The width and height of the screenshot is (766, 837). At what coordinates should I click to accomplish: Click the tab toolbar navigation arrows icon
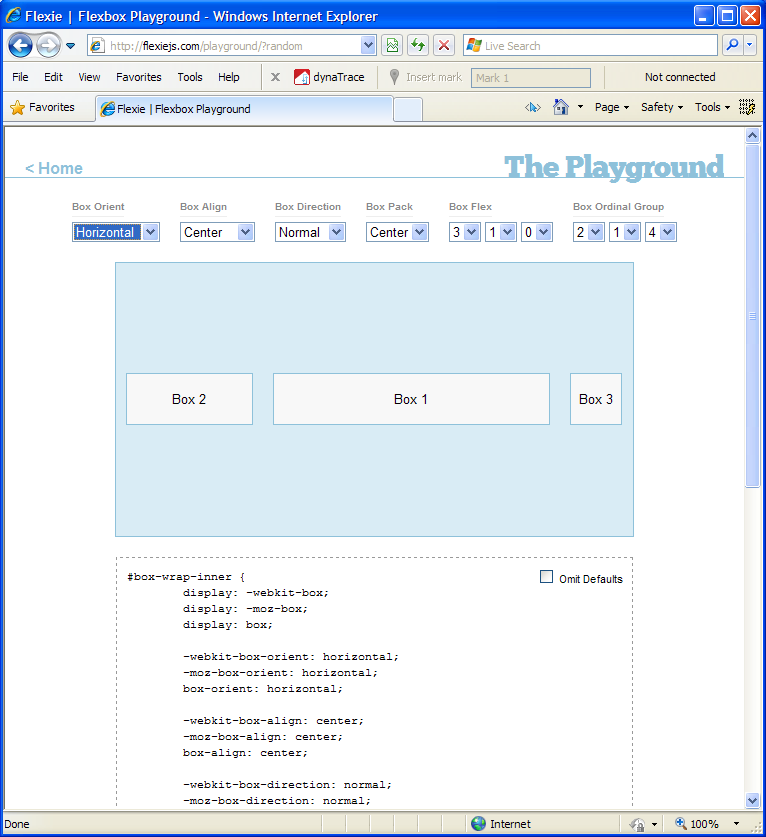pos(533,107)
